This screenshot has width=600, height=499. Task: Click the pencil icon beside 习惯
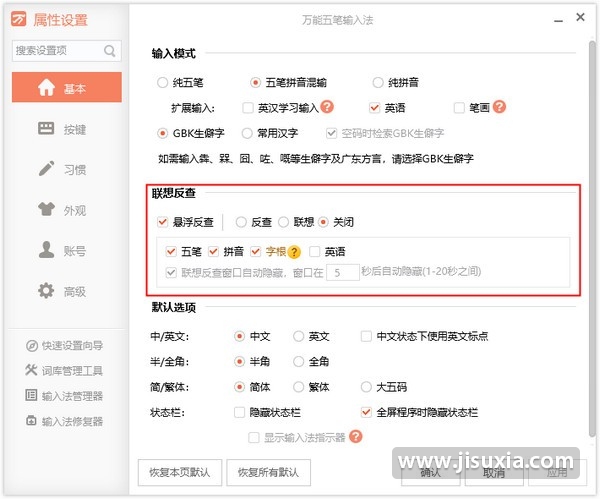pos(46,168)
